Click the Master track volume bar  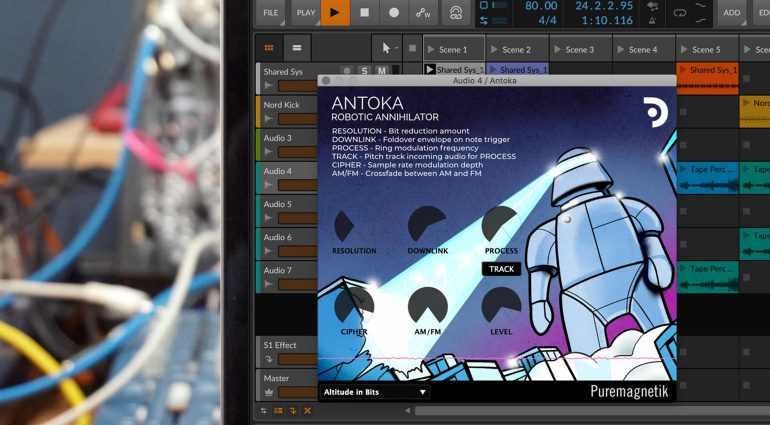coord(298,392)
